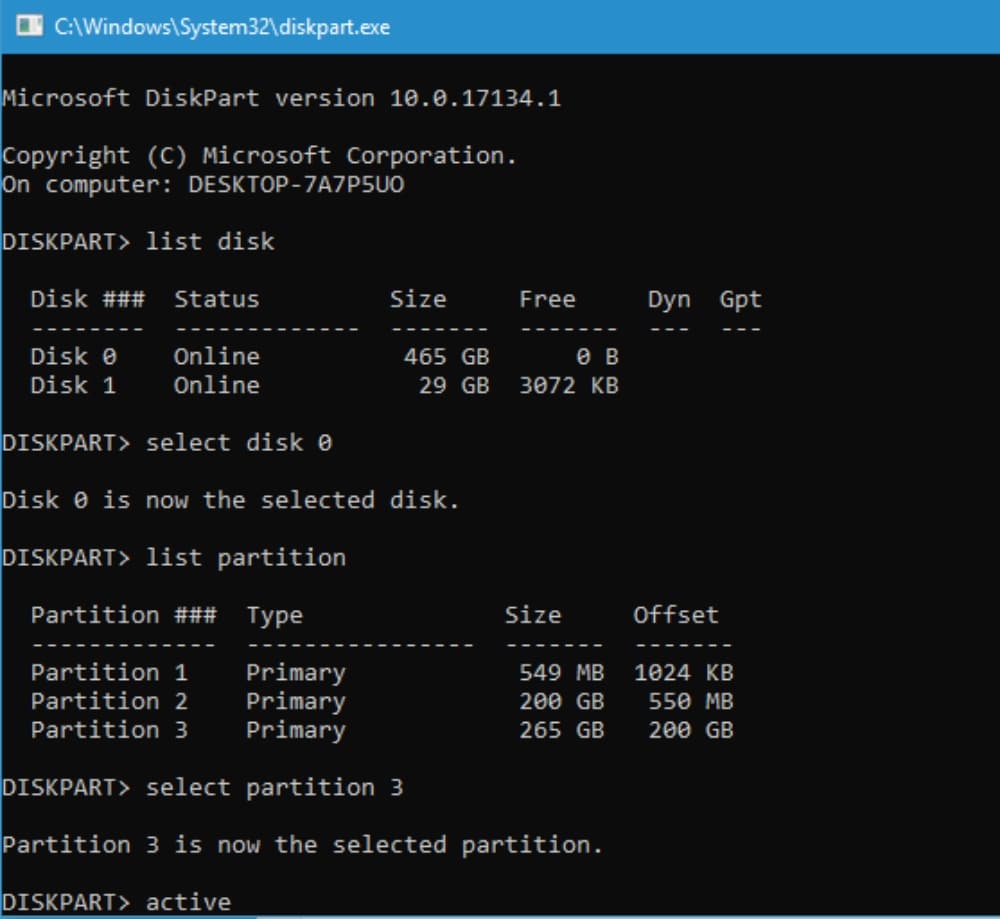Viewport: 1000px width, 919px height.
Task: Click the Disk 1 row label
Action: pyautogui.click(x=73, y=385)
